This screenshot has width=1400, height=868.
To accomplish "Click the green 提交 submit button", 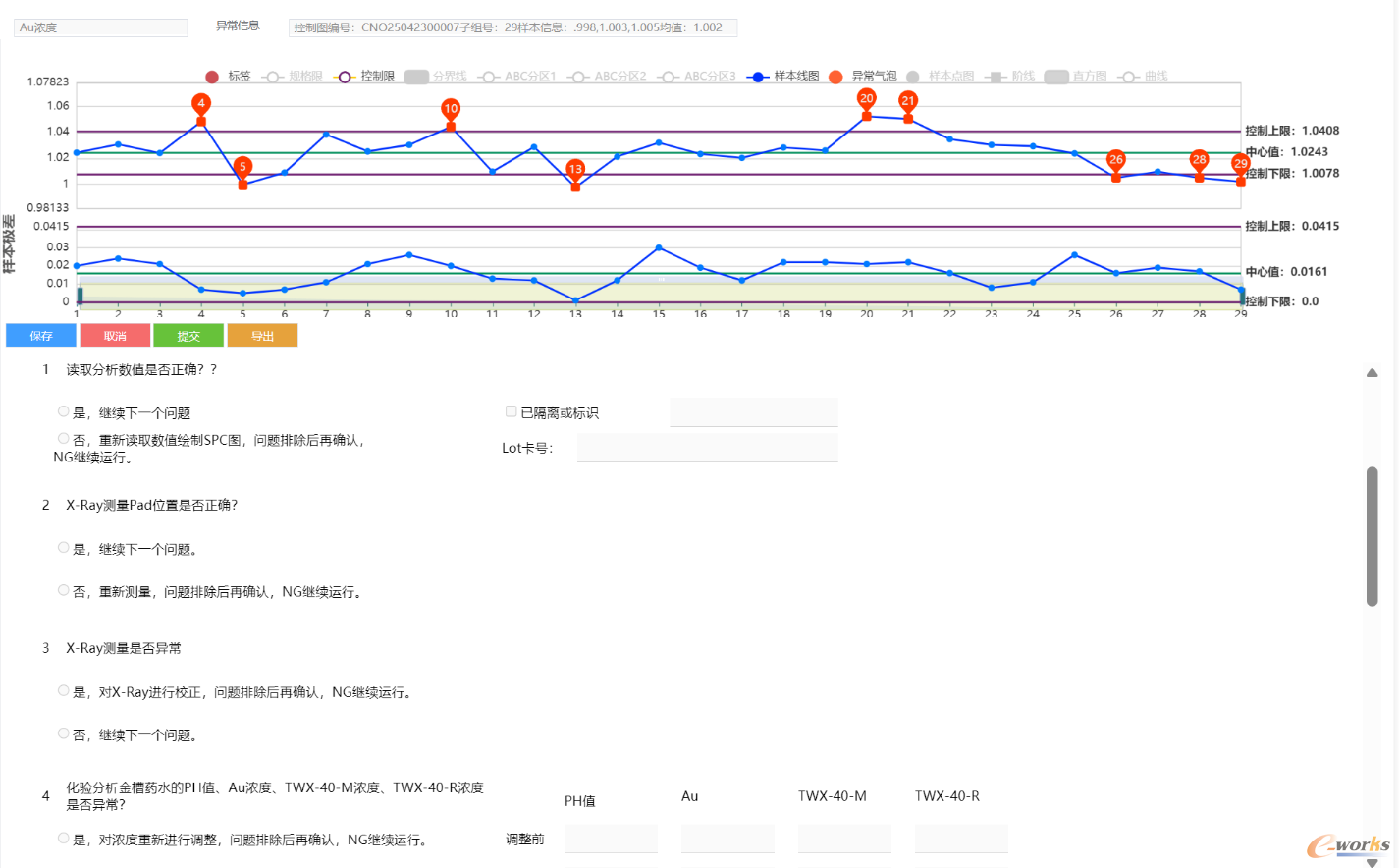I will (x=188, y=336).
